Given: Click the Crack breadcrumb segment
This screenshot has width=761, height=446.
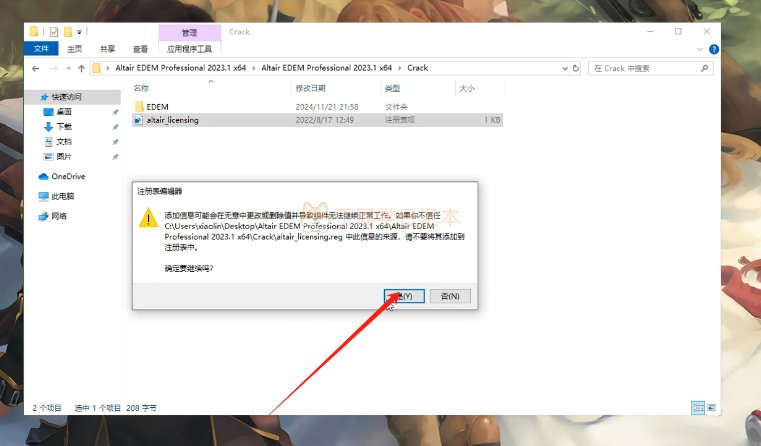Looking at the screenshot, I should 417,68.
